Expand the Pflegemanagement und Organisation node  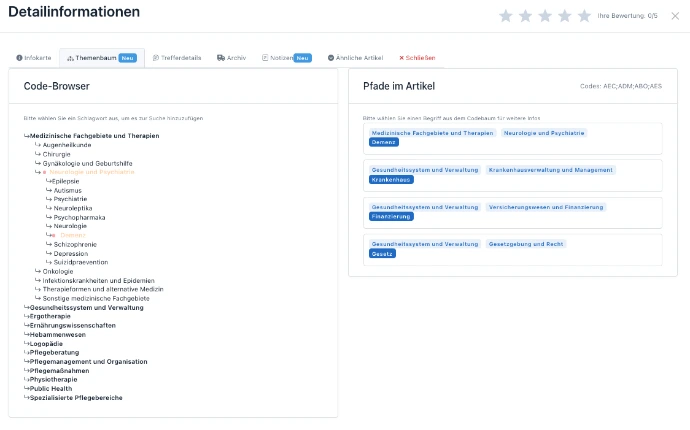tap(89, 361)
